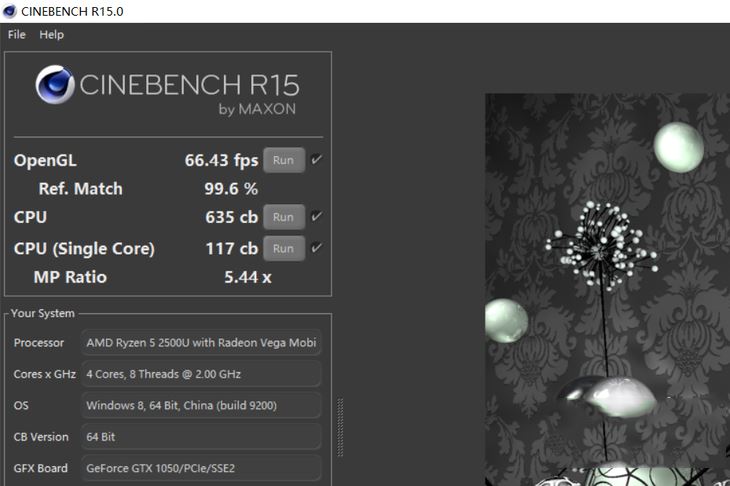This screenshot has height=486, width=730.
Task: Click the CINEBENCH R15.0 window title
Action: click(72, 12)
